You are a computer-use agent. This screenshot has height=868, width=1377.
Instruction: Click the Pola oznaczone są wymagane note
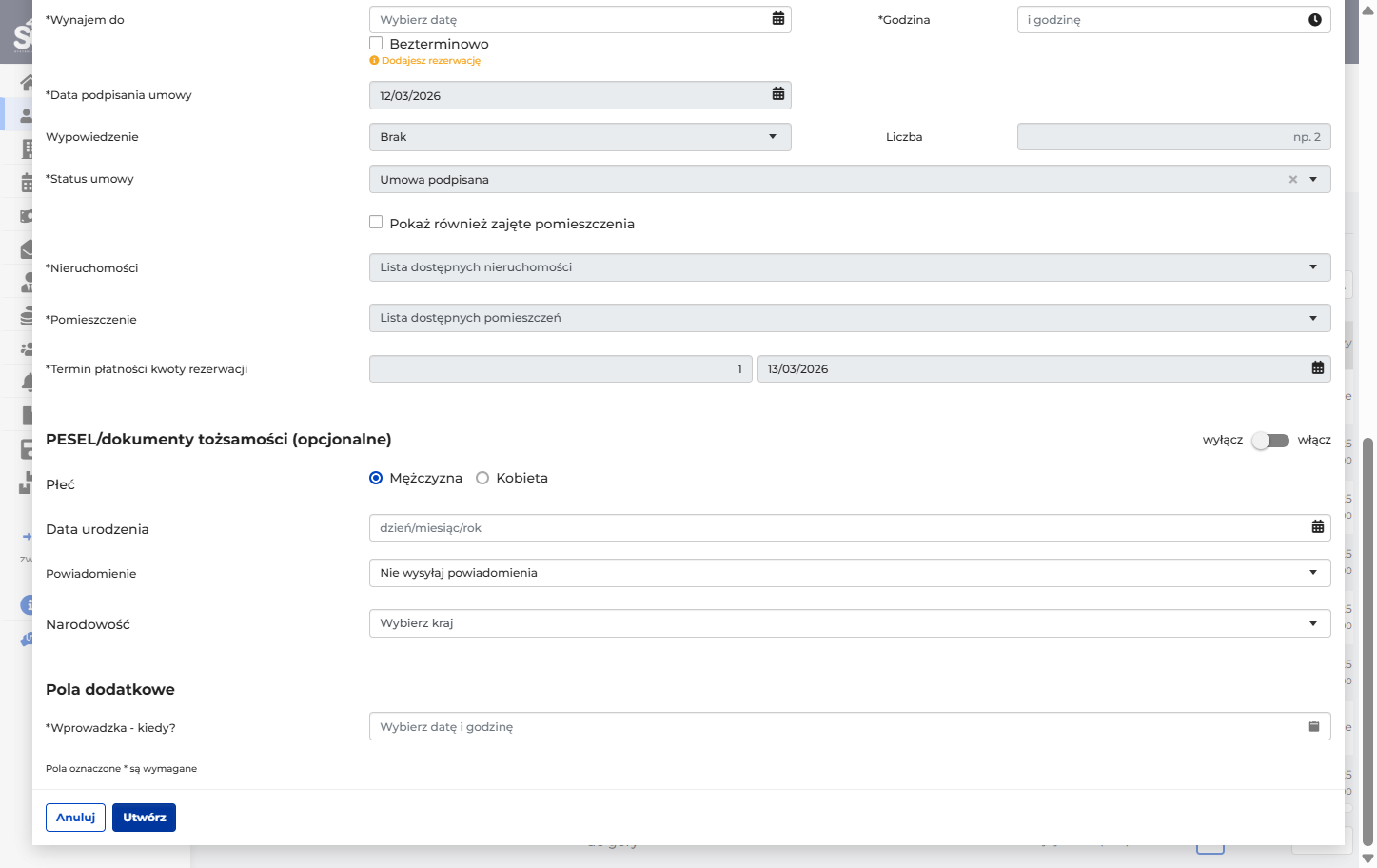[121, 768]
